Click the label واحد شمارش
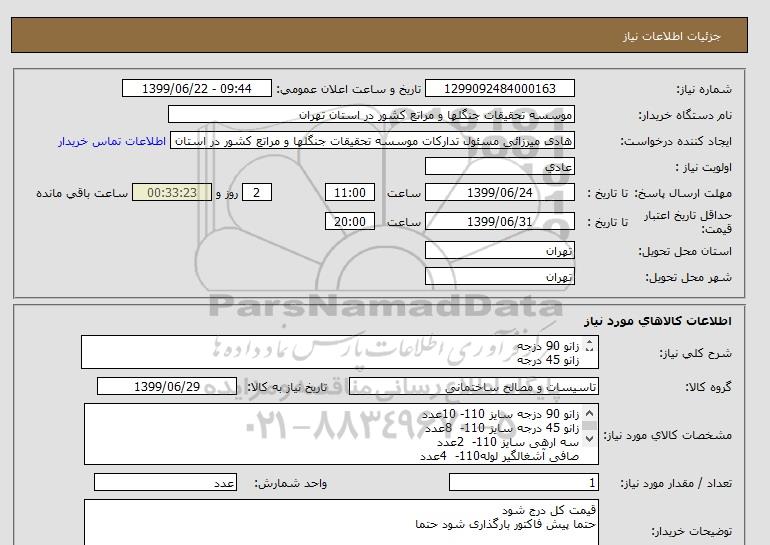Viewport: 770px width, 545px height. coord(291,483)
